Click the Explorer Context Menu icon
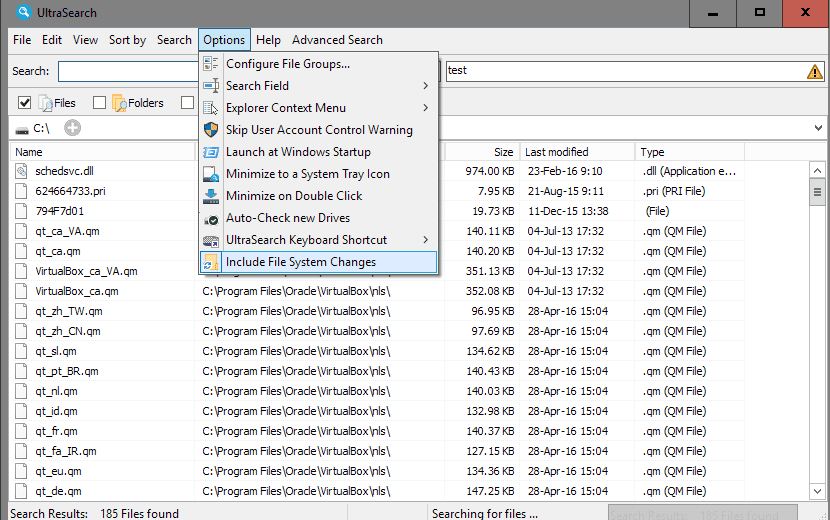830x520 pixels. 211,108
